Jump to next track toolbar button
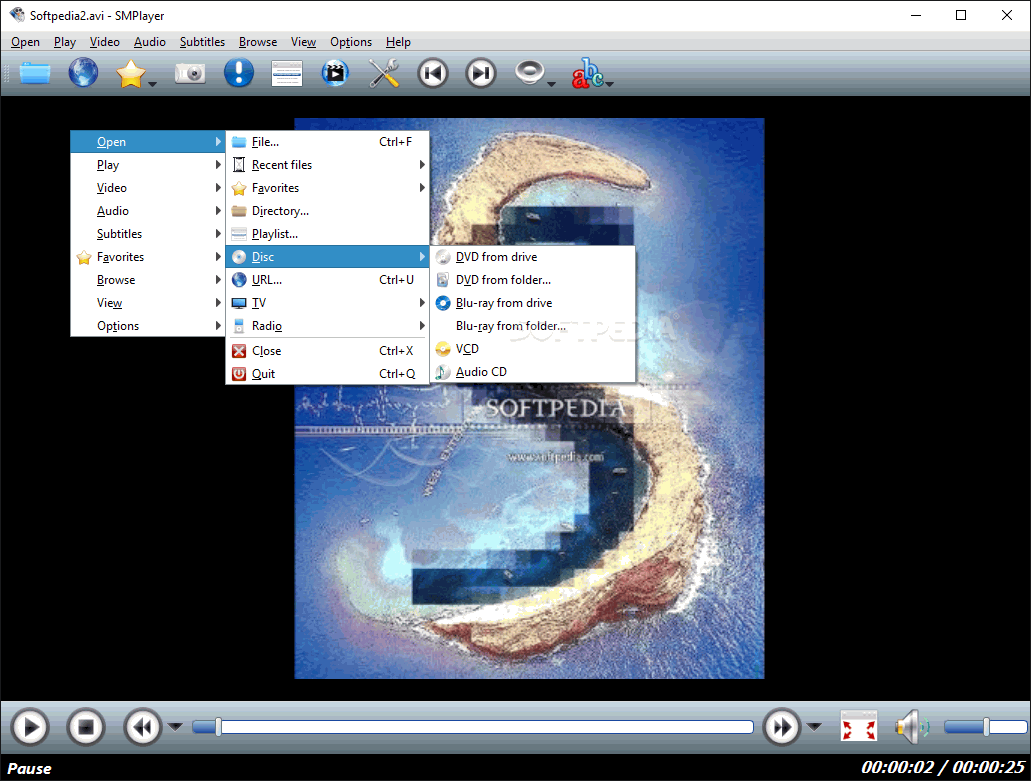 [x=481, y=73]
